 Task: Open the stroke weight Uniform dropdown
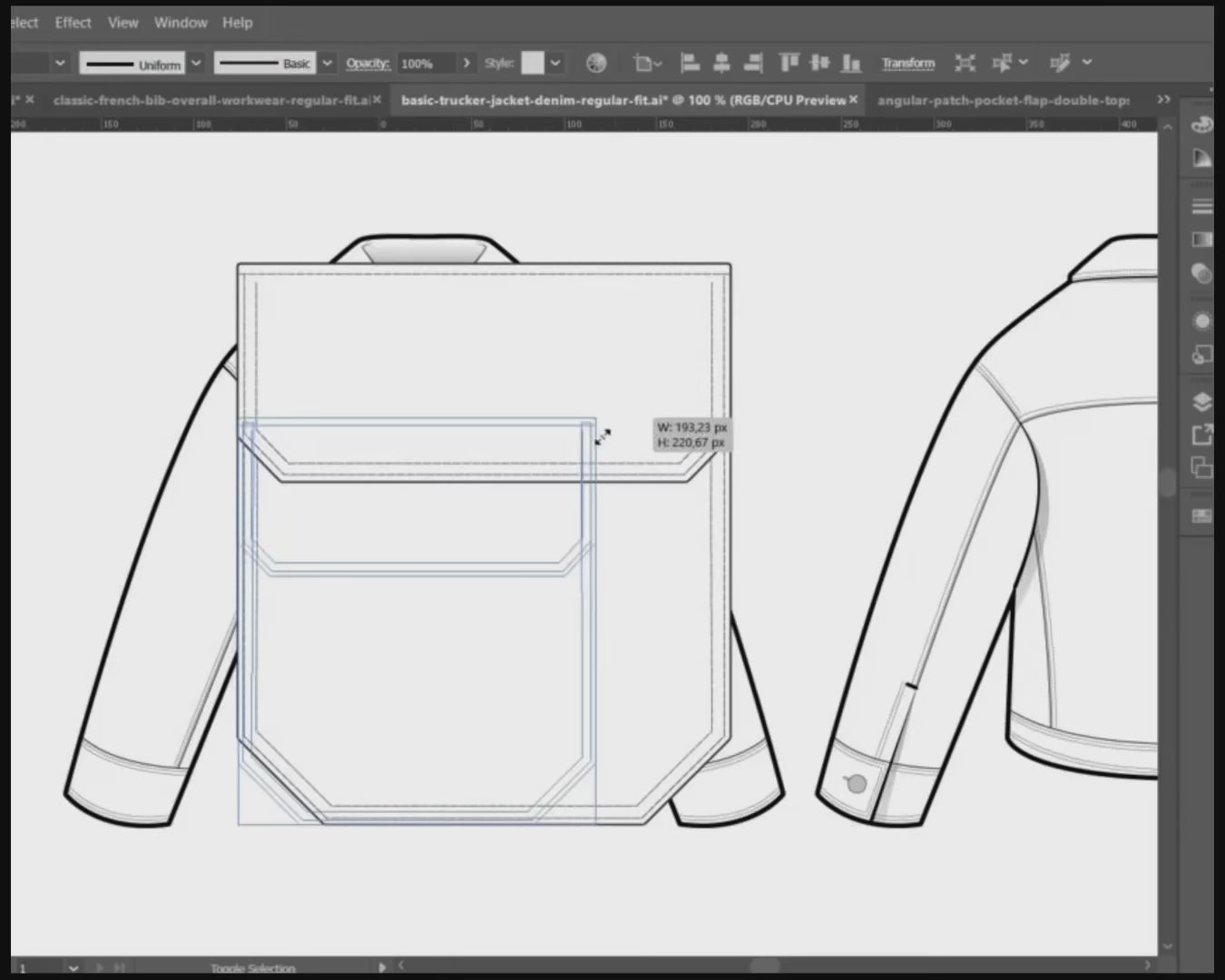(x=196, y=63)
